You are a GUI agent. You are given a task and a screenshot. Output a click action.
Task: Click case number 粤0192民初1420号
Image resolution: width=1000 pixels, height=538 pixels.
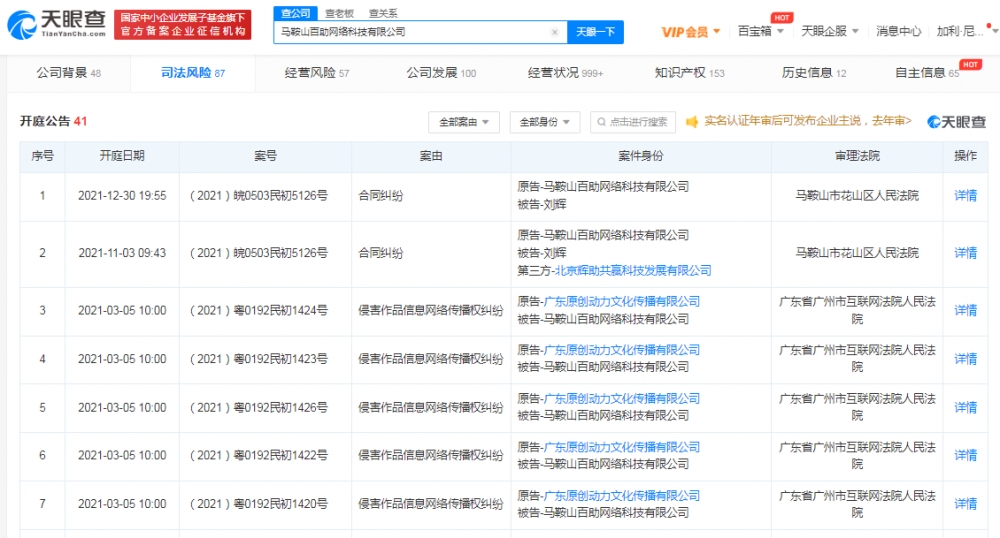pos(259,504)
